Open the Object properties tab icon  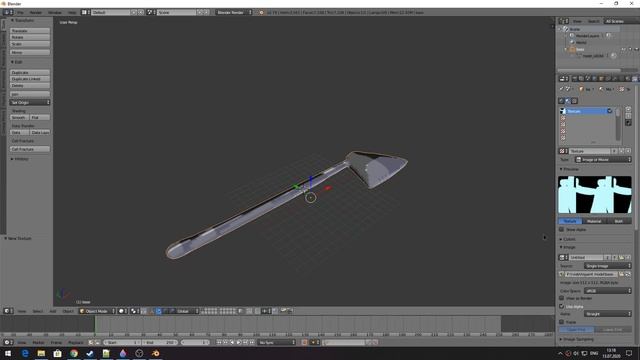click(601, 78)
